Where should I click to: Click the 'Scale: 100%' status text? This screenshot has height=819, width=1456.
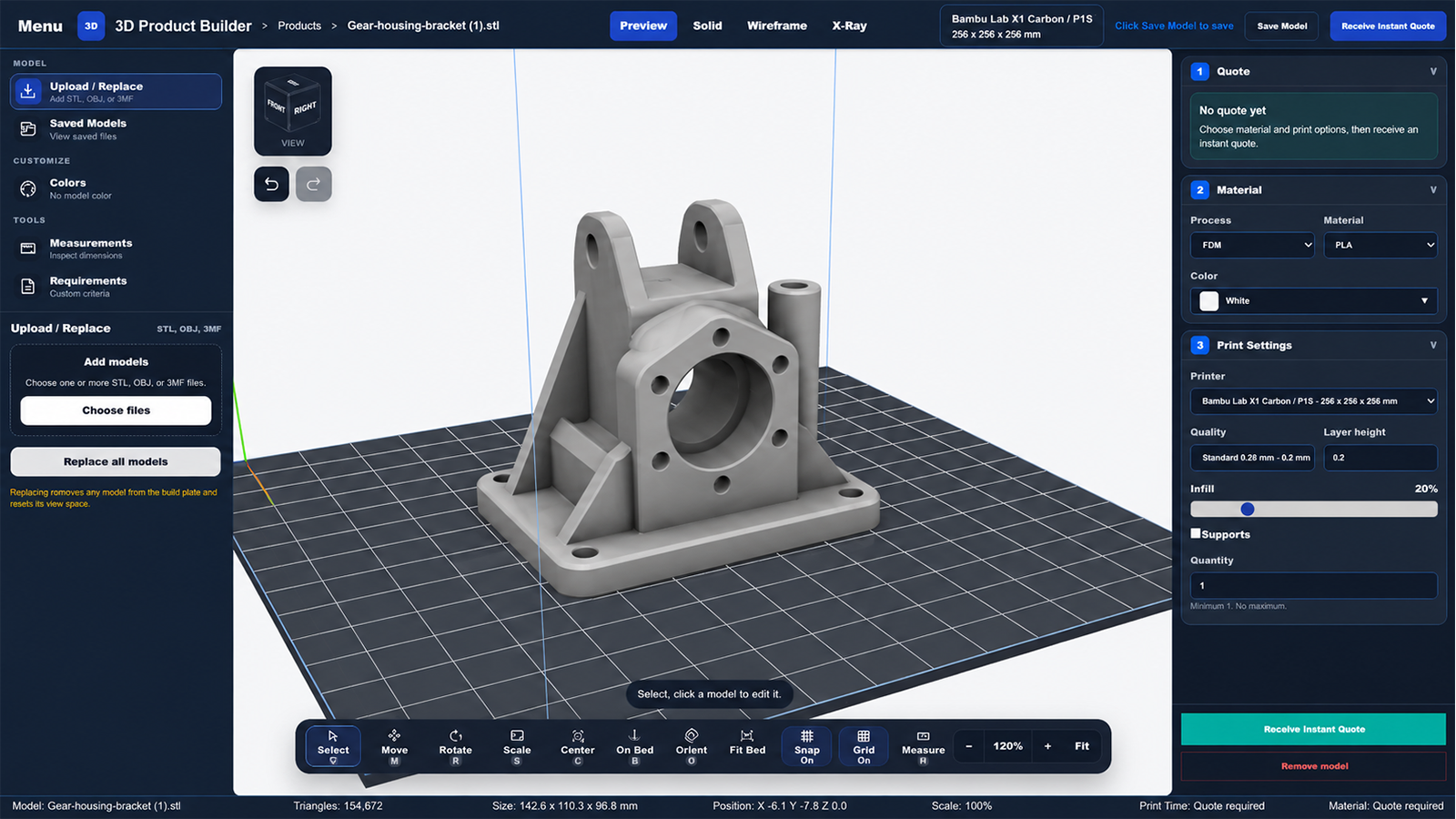tap(962, 806)
